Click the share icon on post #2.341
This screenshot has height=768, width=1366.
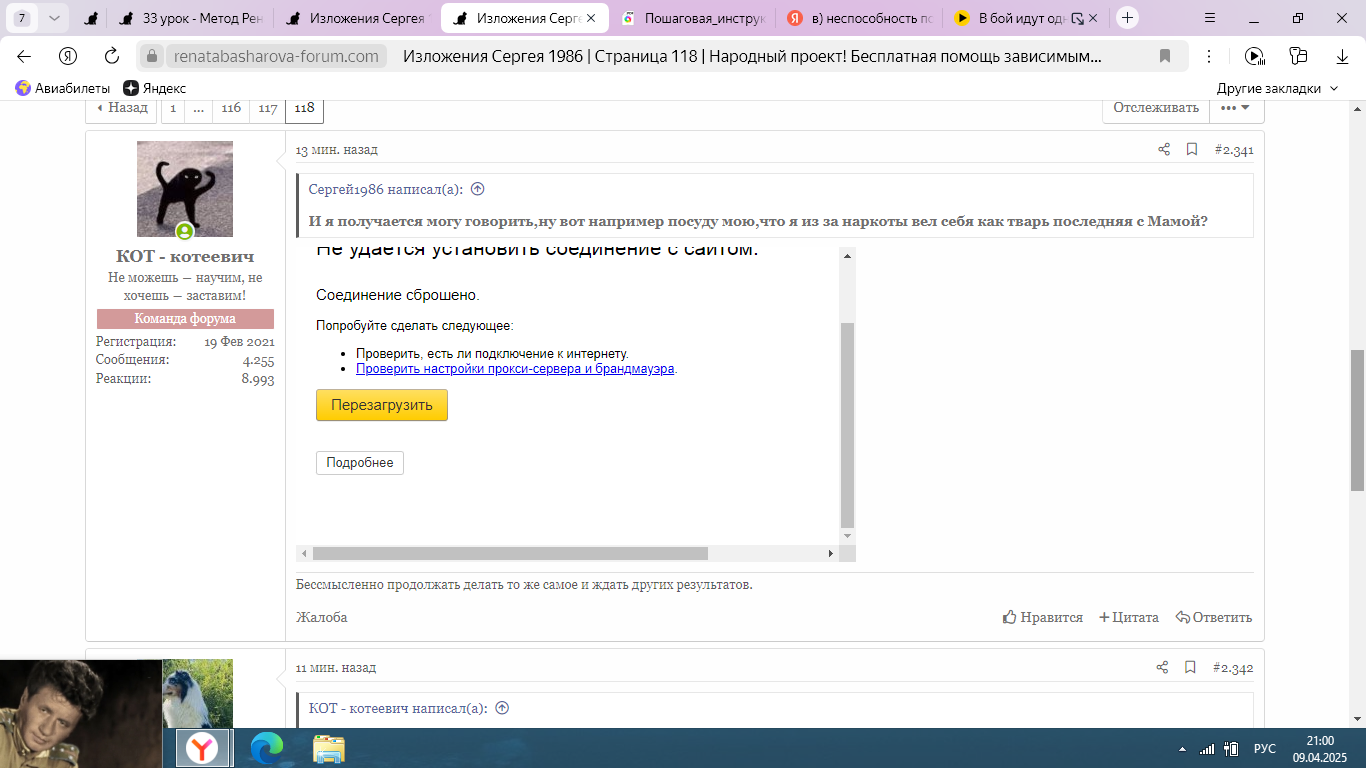1164,150
